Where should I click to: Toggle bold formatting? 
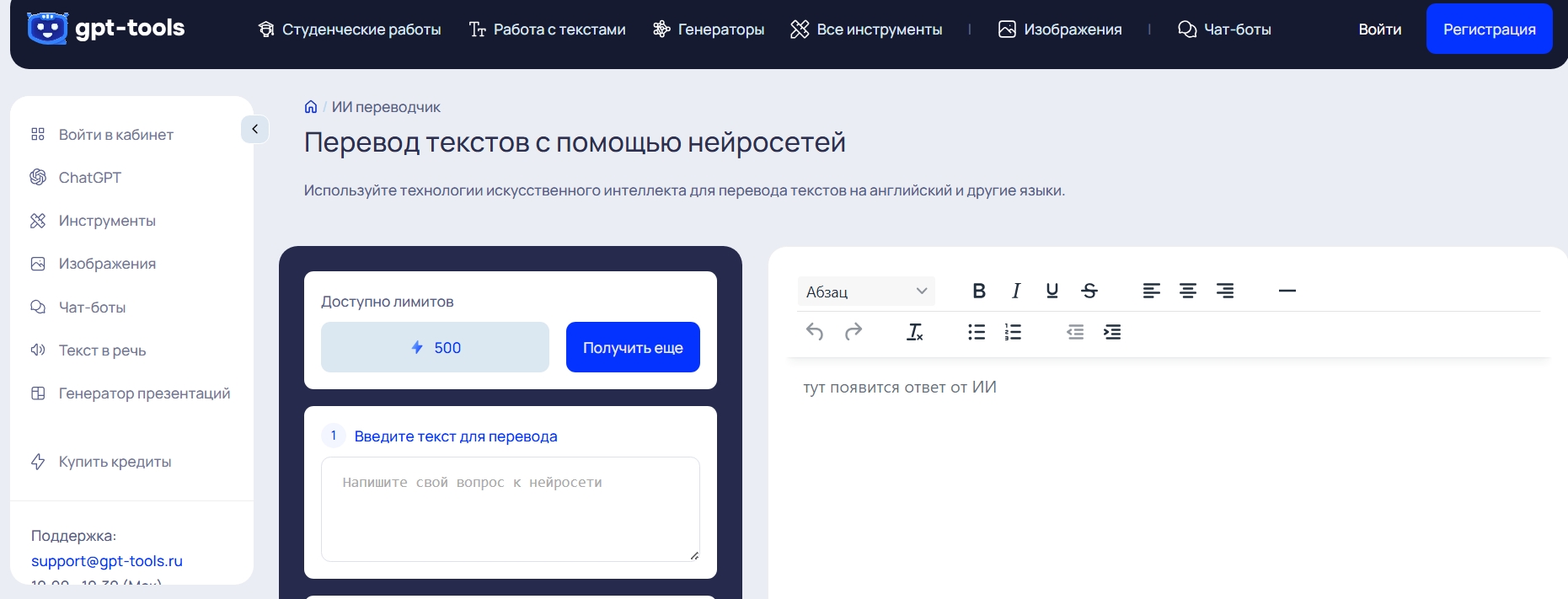click(x=979, y=291)
